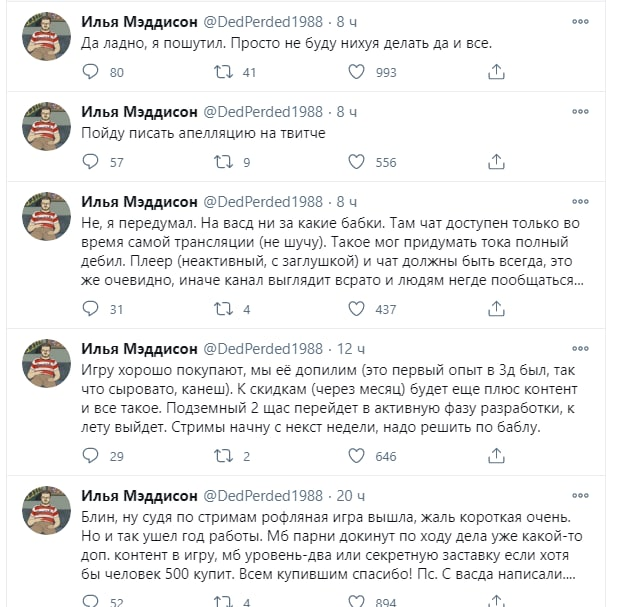The height and width of the screenshot is (607, 626).
Task: Open the 'Илья Мэддисон' name on the '20 ч' tweet
Action: (138, 495)
